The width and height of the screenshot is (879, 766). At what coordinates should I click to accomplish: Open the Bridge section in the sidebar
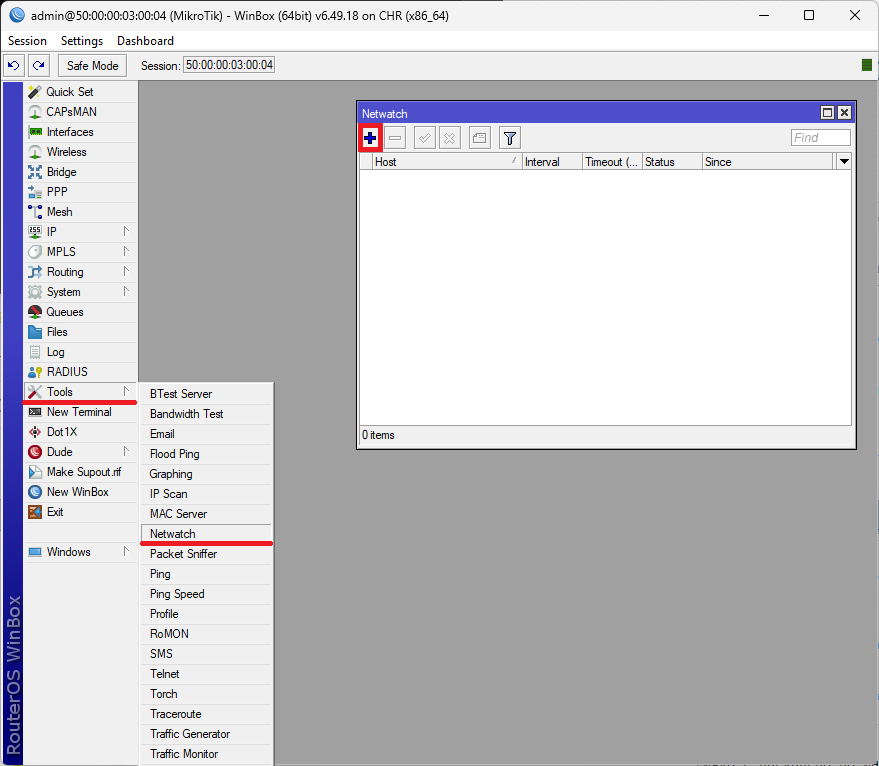coord(61,172)
